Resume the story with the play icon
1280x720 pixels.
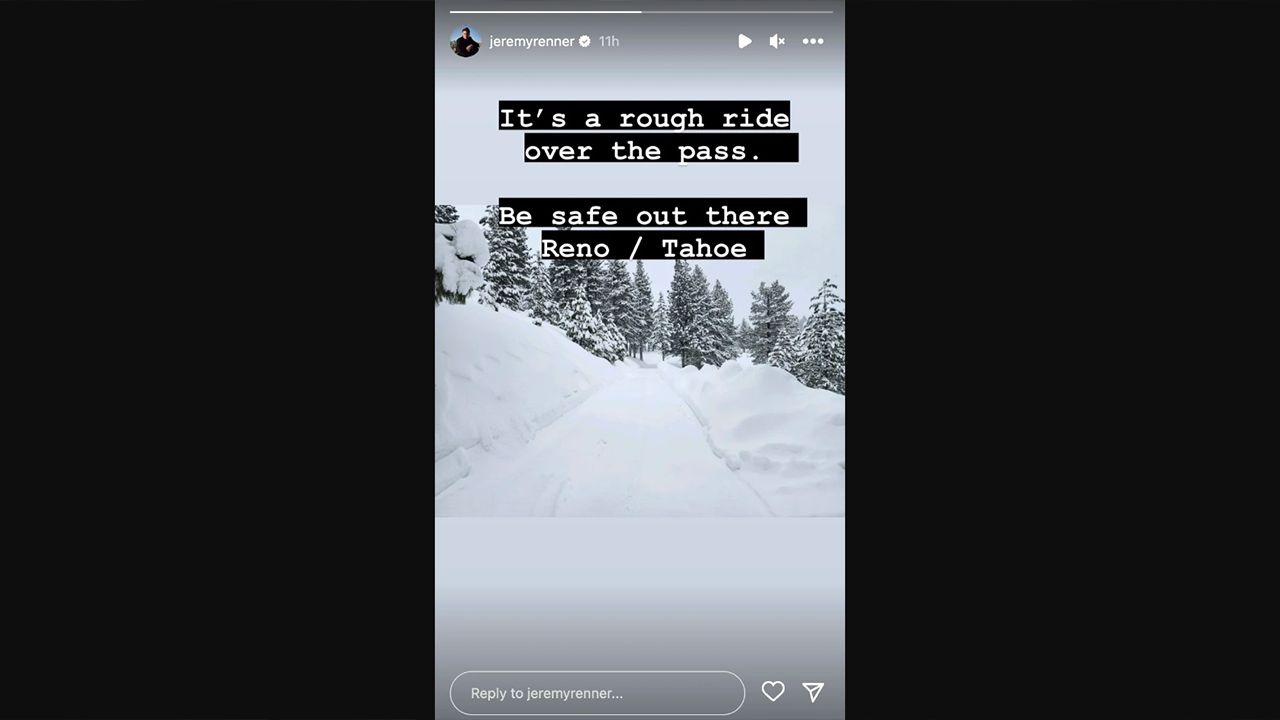pos(744,41)
